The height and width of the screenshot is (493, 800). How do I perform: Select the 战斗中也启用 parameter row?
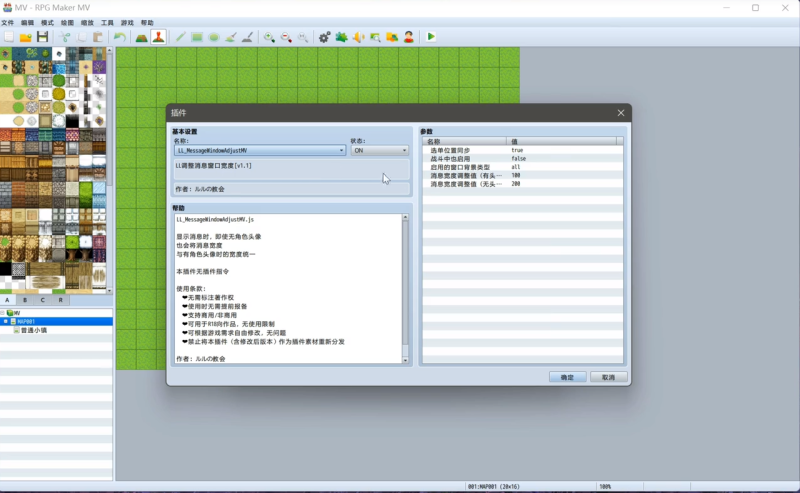coord(522,159)
